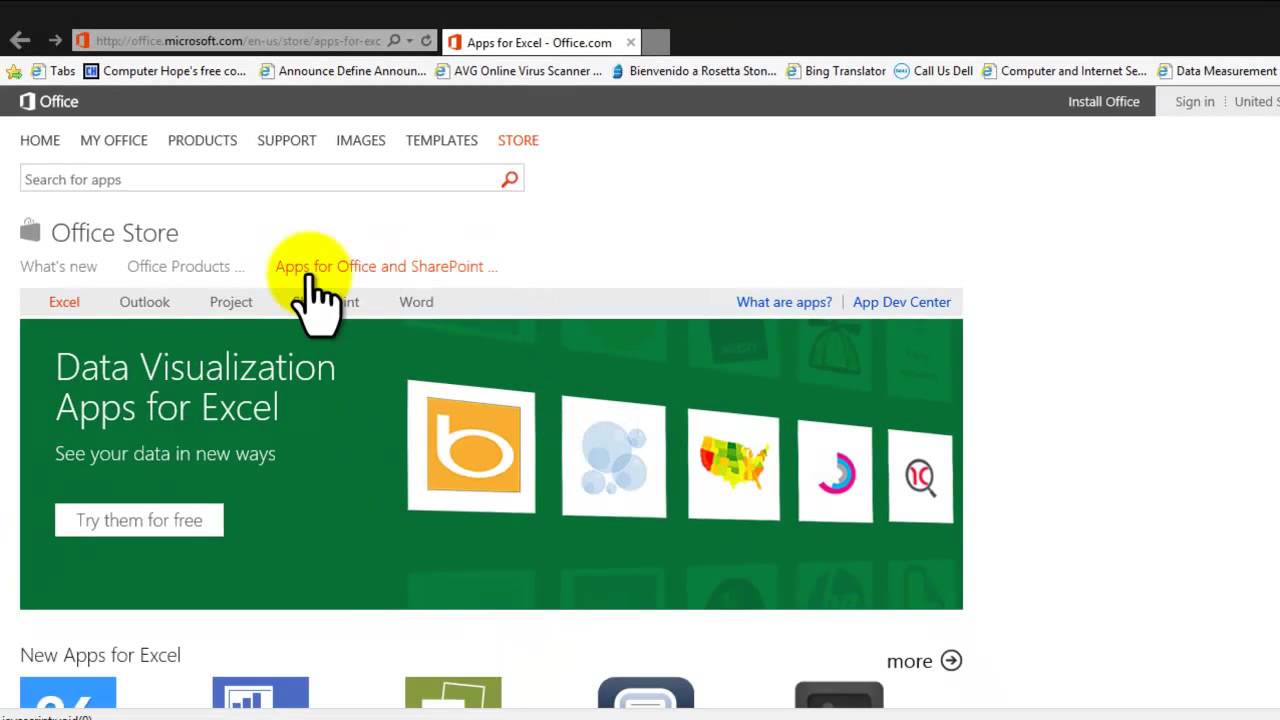Click the What are apps? link

pos(784,302)
